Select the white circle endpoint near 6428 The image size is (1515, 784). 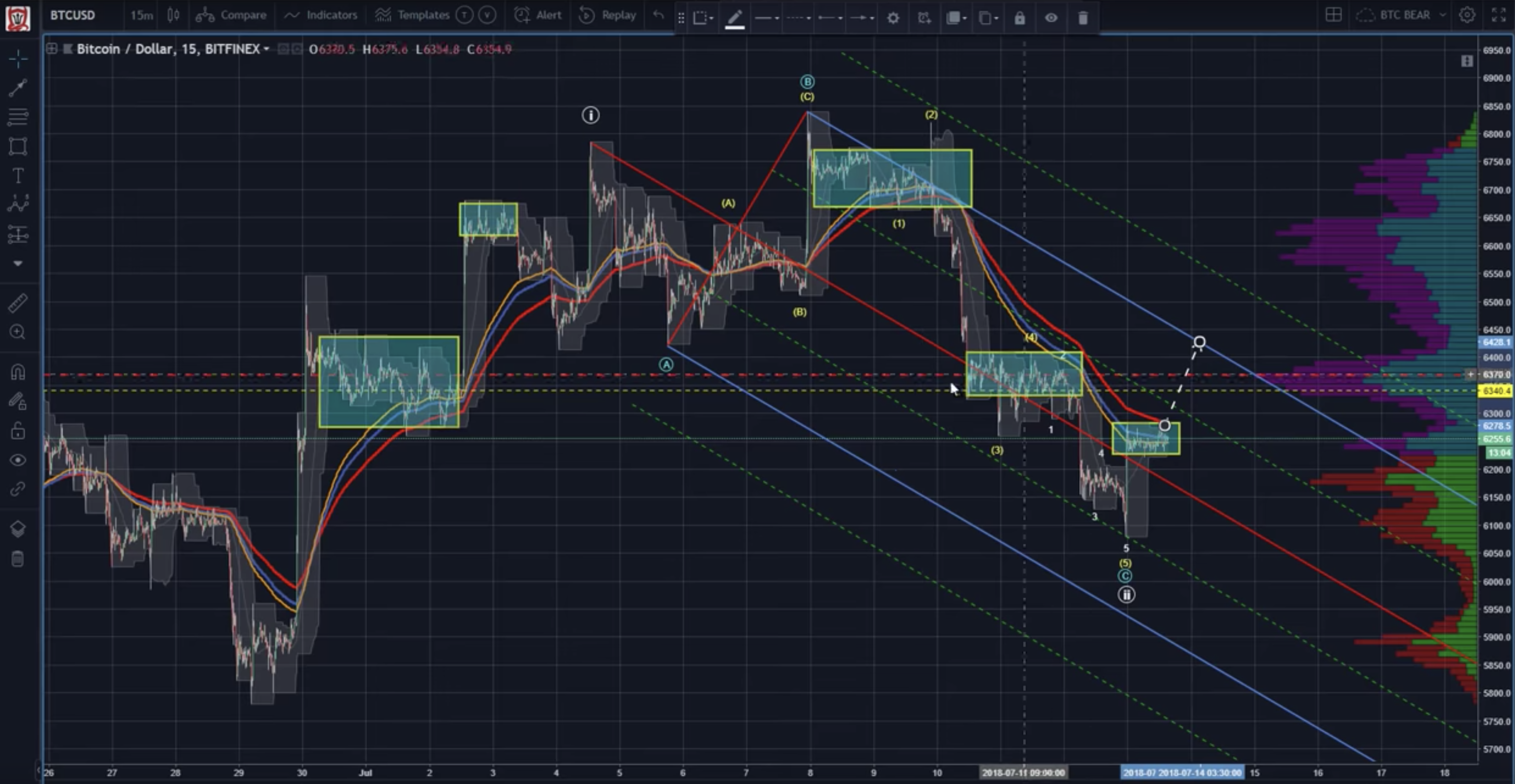pyautogui.click(x=1200, y=342)
